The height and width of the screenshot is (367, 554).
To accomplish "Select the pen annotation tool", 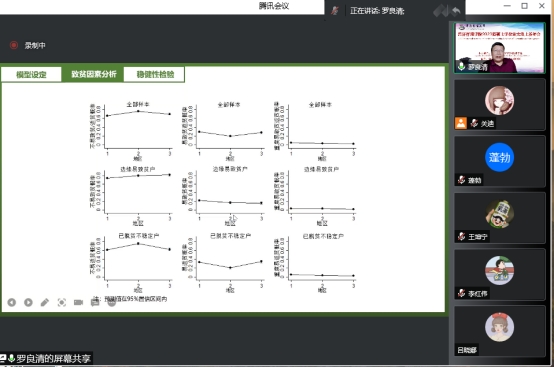I will coord(45,302).
